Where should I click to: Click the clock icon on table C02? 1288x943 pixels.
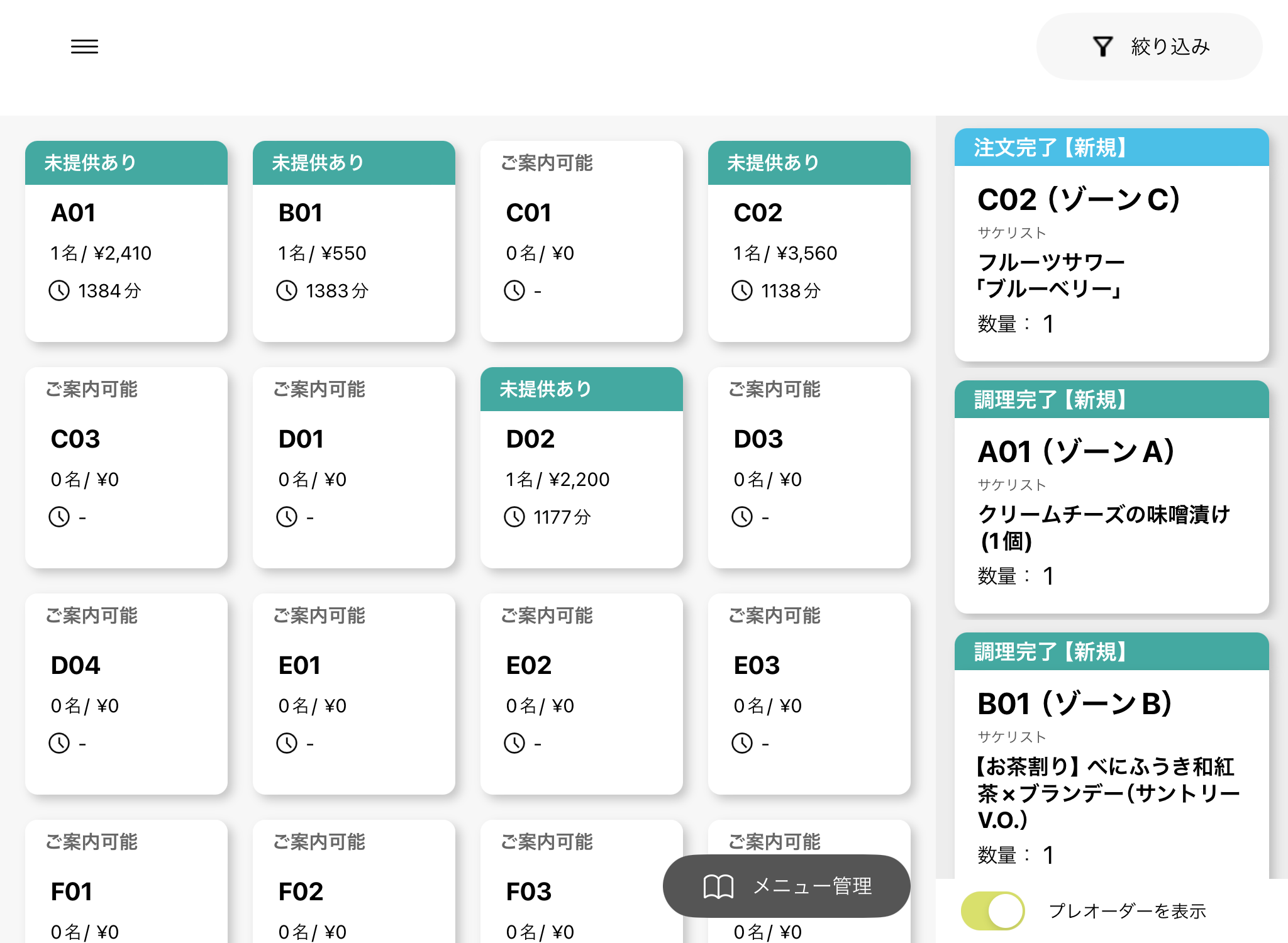(x=742, y=290)
